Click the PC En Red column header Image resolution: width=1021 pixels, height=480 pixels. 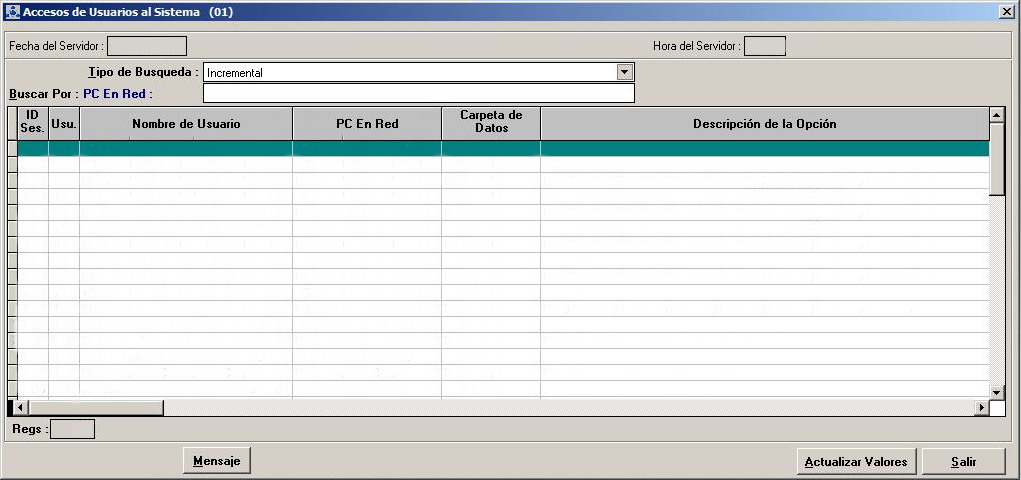pos(367,123)
